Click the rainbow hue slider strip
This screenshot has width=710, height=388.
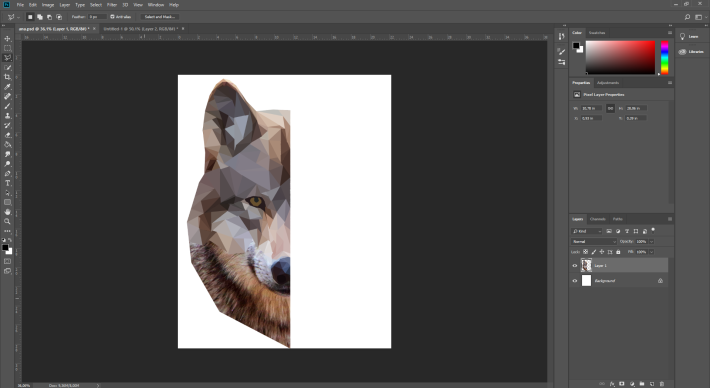664,57
